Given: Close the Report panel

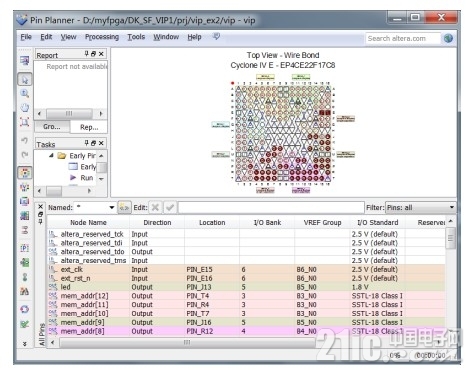Looking at the screenshot, I should 101,54.
